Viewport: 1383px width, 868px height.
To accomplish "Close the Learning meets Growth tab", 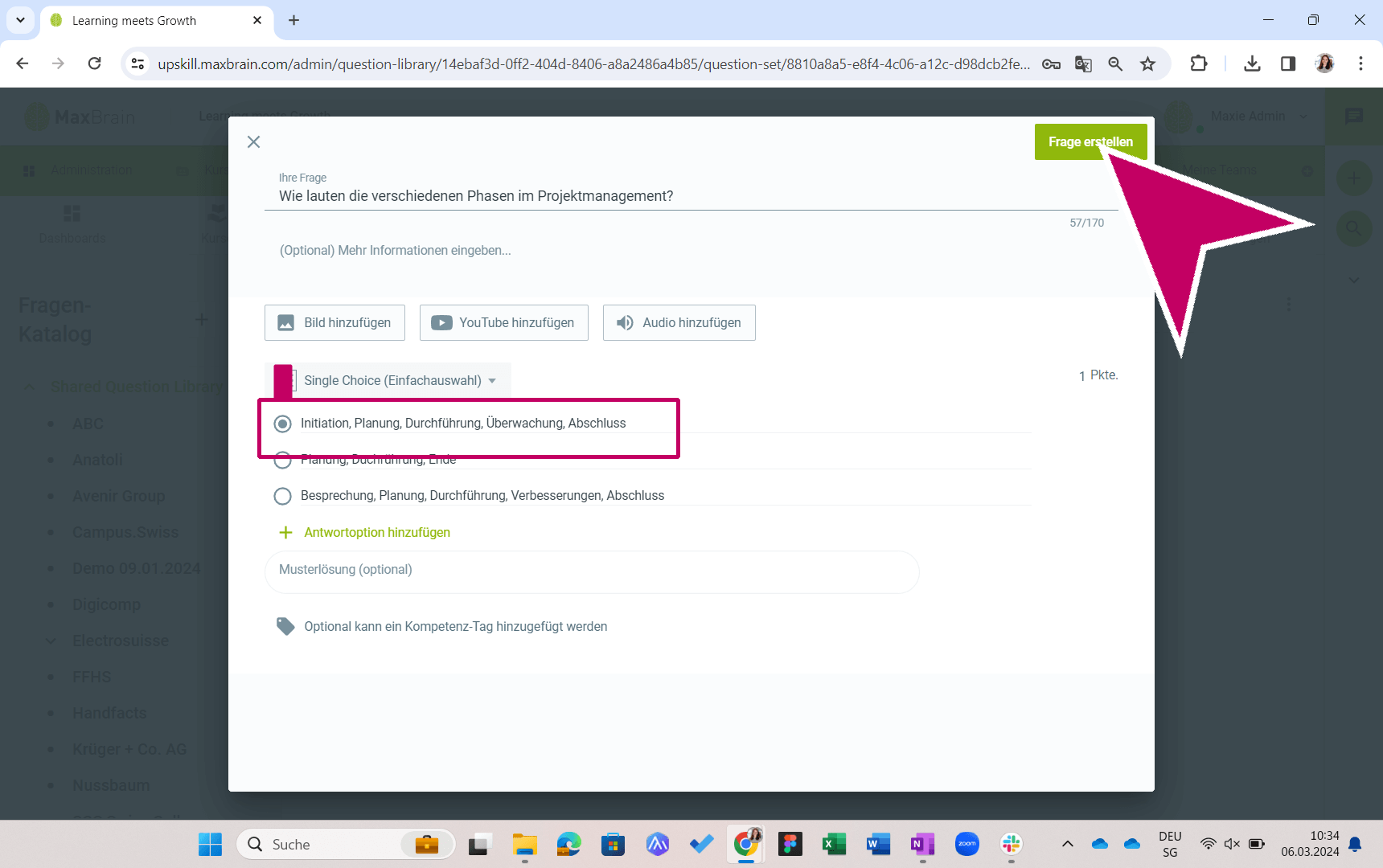I will (257, 20).
